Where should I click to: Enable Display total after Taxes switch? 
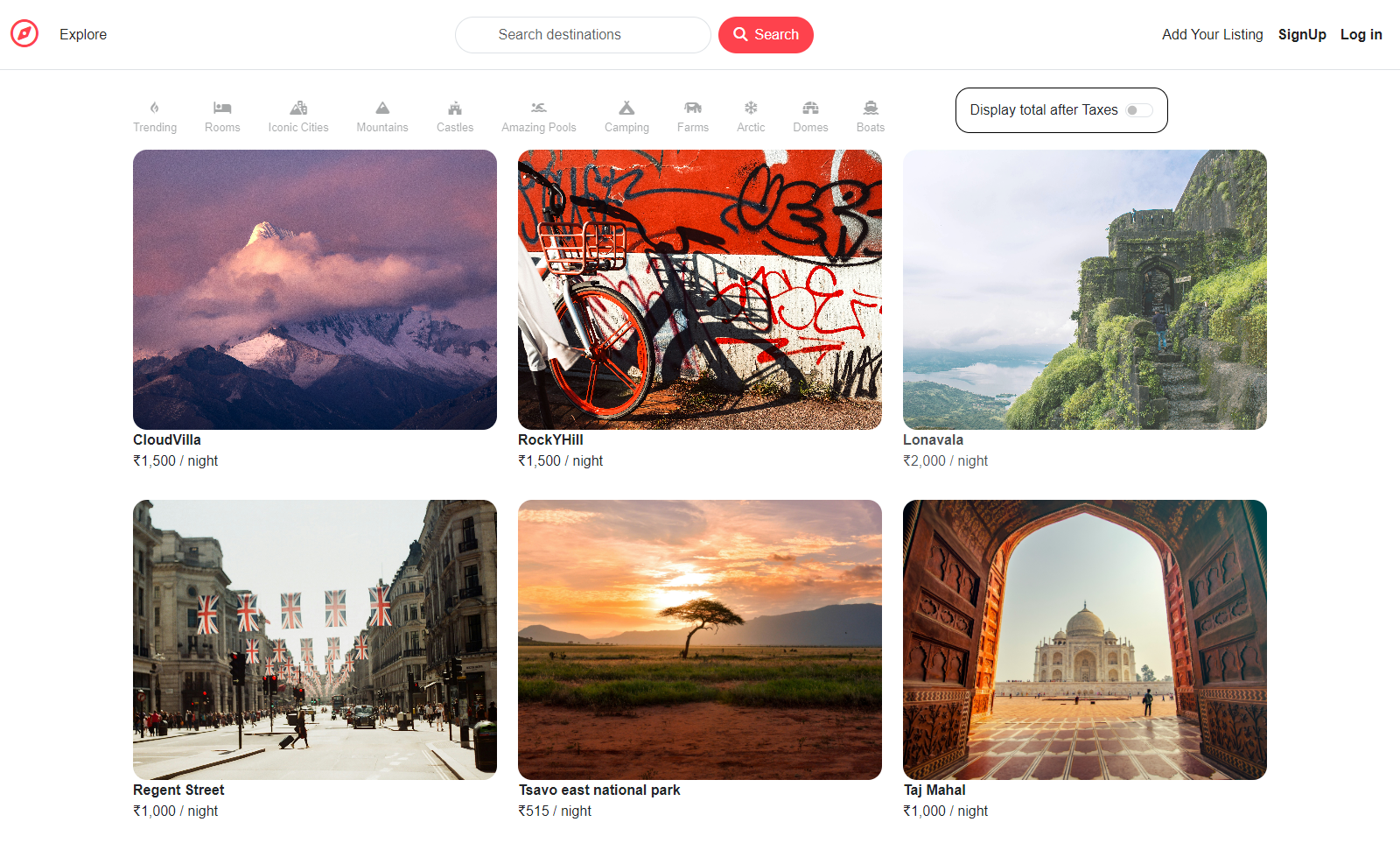(1138, 110)
